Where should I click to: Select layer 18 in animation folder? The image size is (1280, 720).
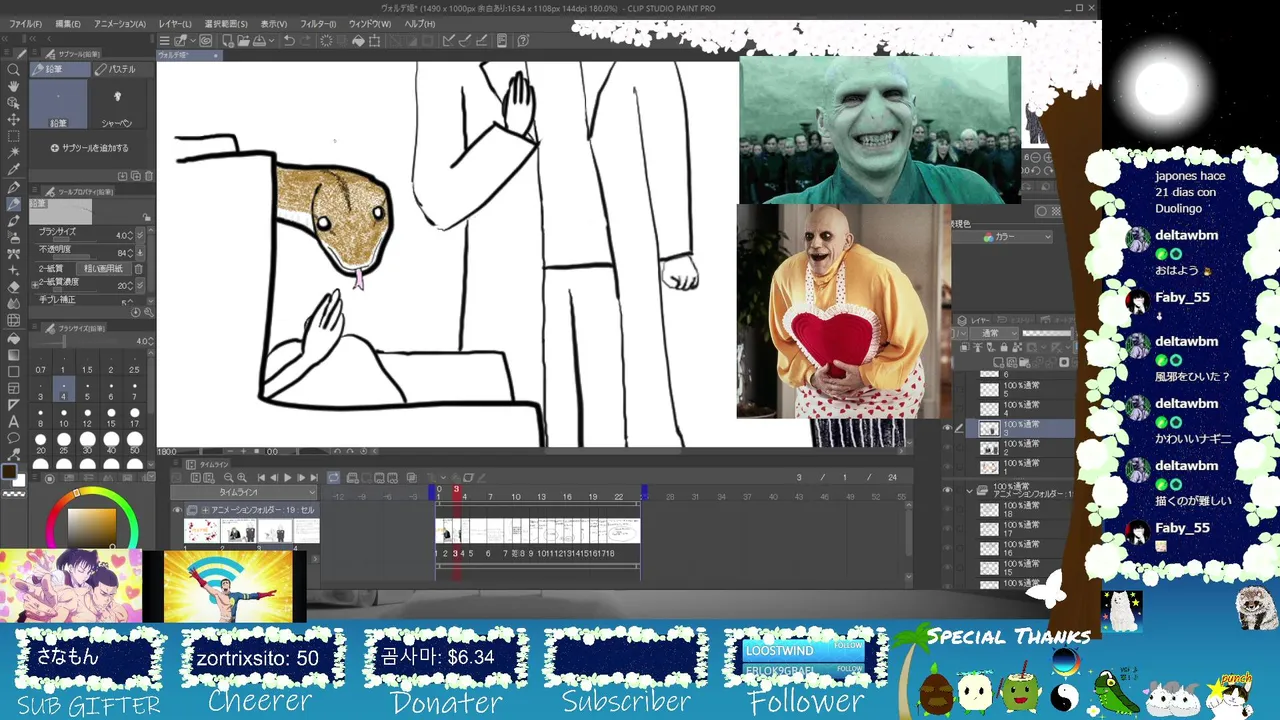point(1022,509)
